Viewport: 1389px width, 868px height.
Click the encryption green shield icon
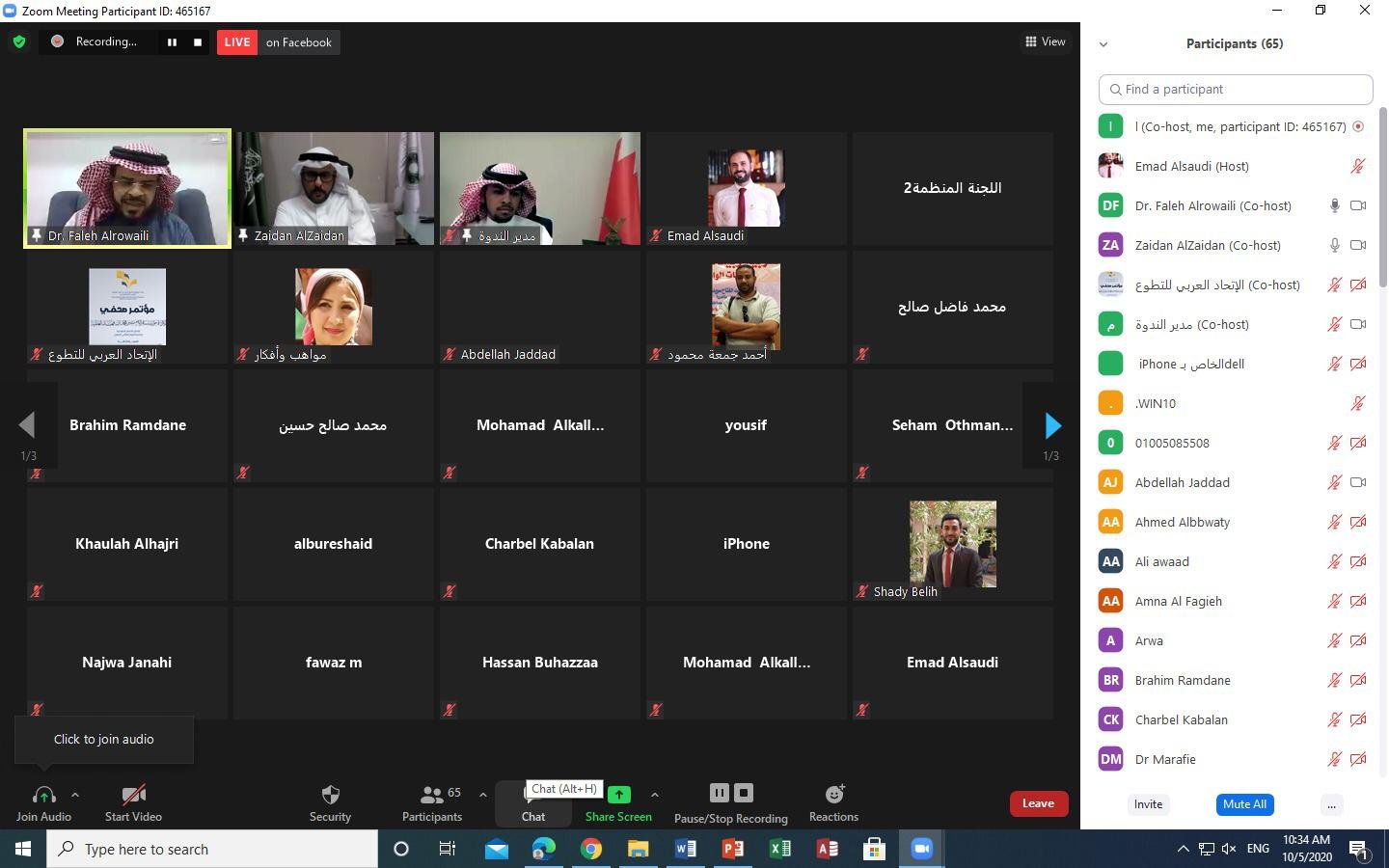tap(19, 41)
